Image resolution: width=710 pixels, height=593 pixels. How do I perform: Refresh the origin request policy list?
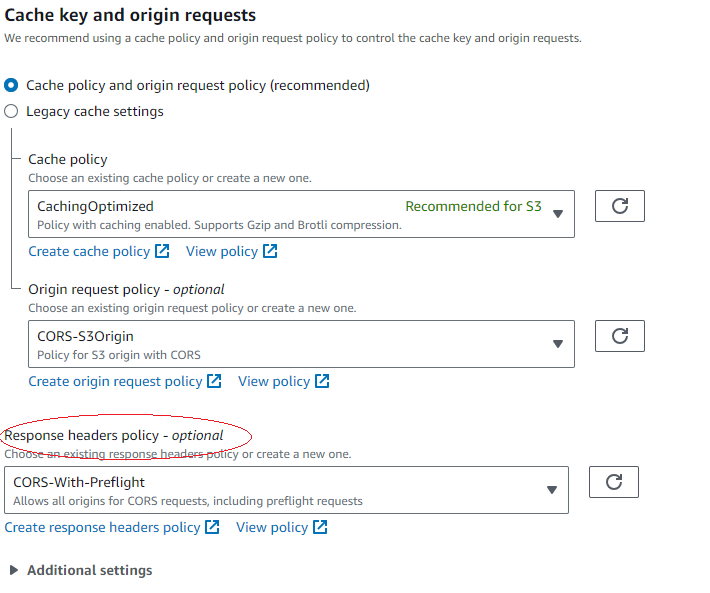tap(619, 336)
